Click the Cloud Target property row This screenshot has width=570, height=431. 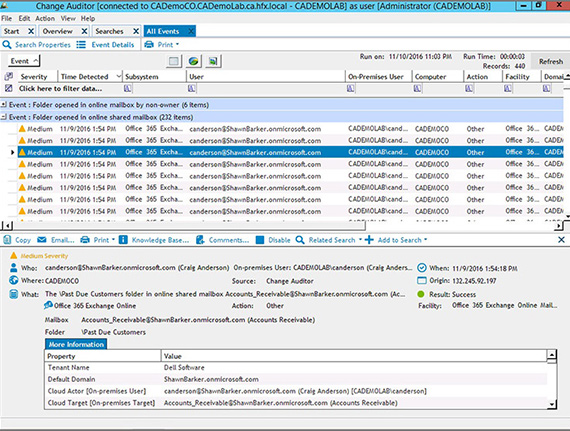(296, 403)
